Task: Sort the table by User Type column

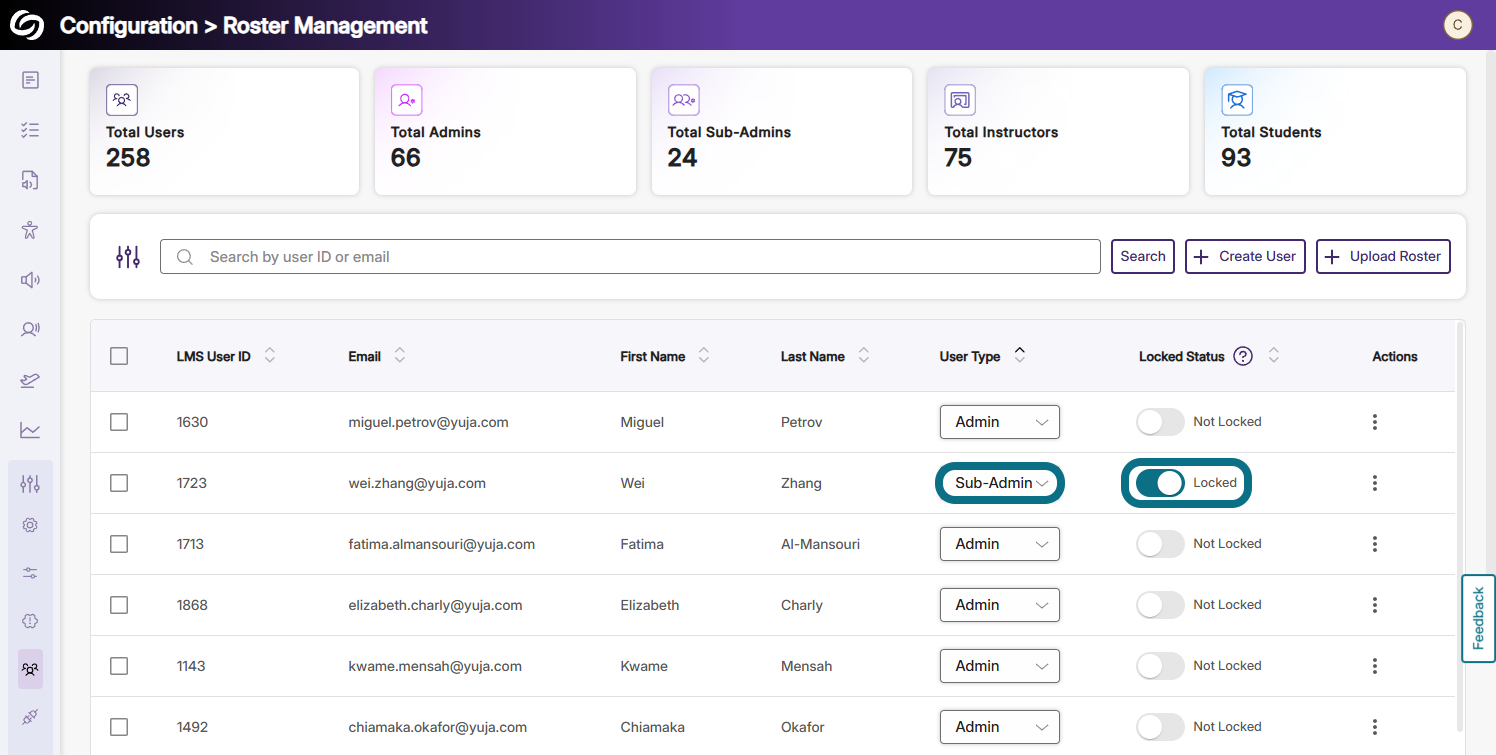Action: pos(1019,355)
